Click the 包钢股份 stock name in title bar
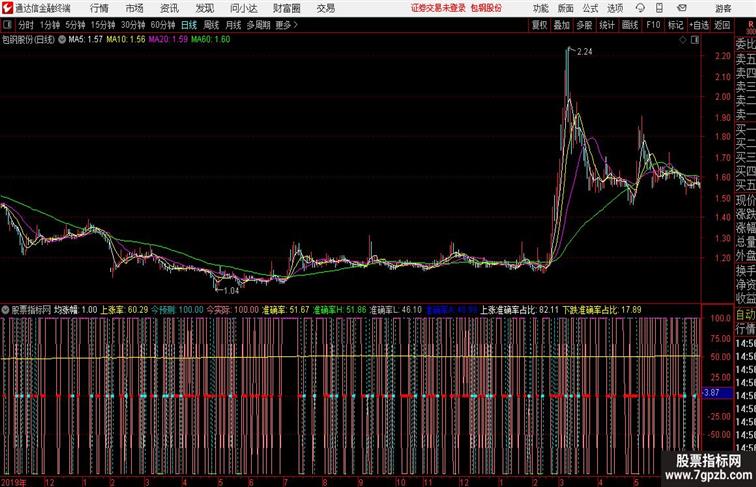756x487 pixels. 486,8
